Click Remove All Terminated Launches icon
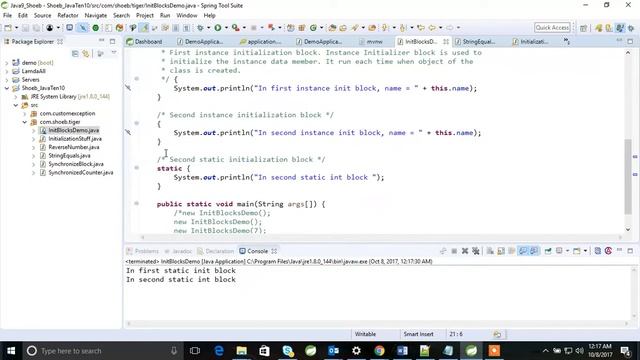 [476, 251]
